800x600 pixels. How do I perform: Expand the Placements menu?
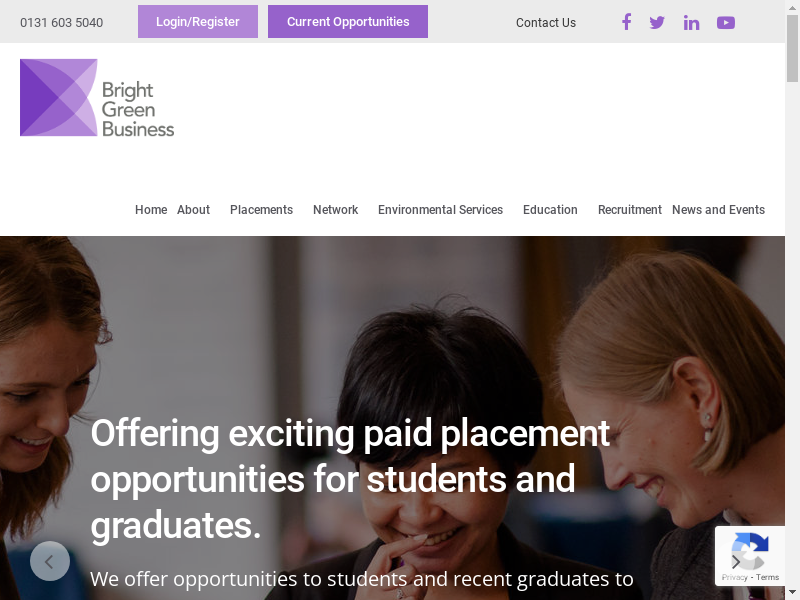pos(261,210)
